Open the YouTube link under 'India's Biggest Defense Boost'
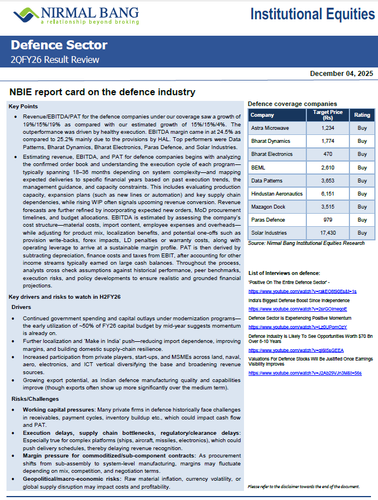This screenshot has width=378, height=500. 298,309
